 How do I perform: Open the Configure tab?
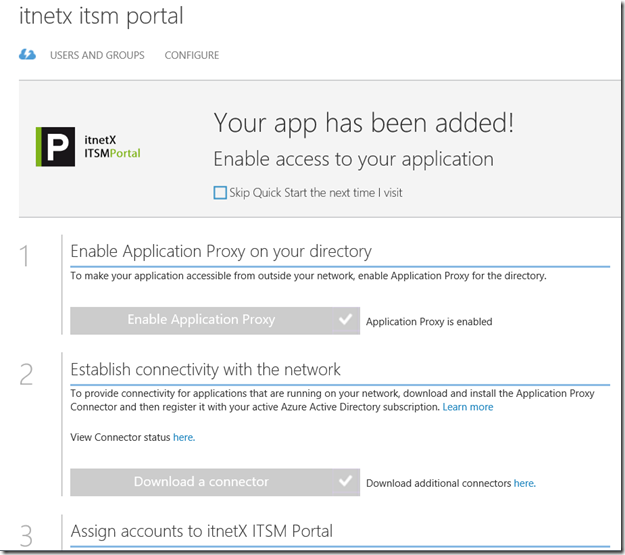(x=192, y=55)
